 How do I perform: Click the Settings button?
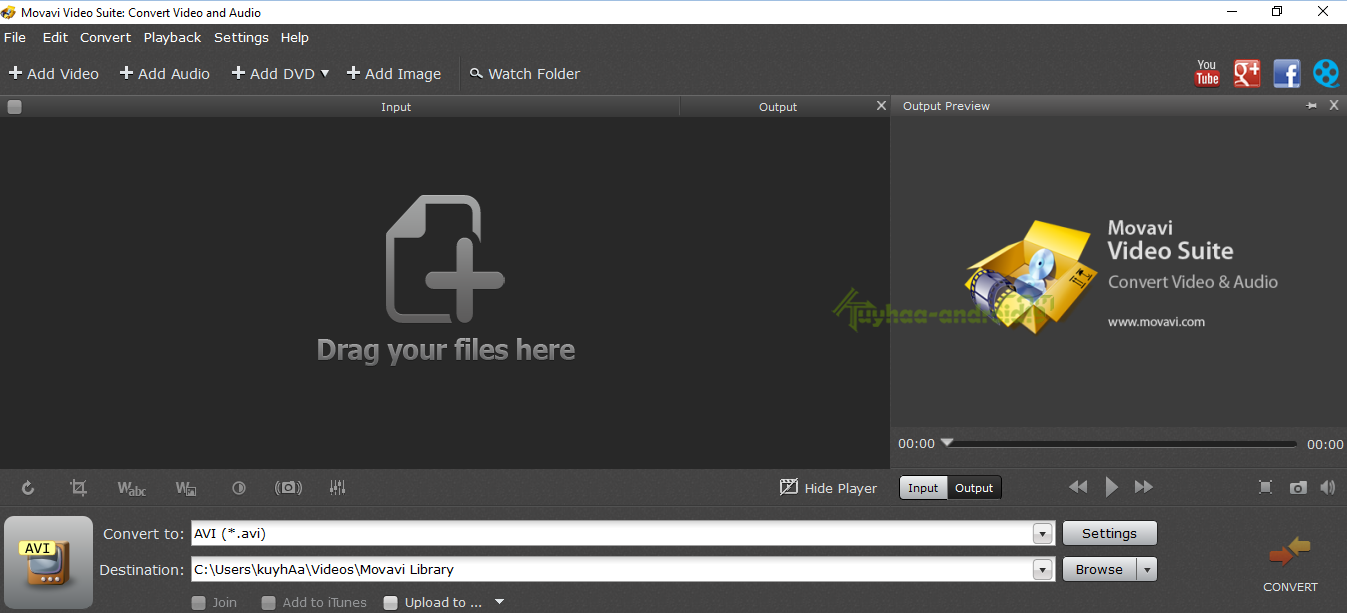[x=1109, y=534]
